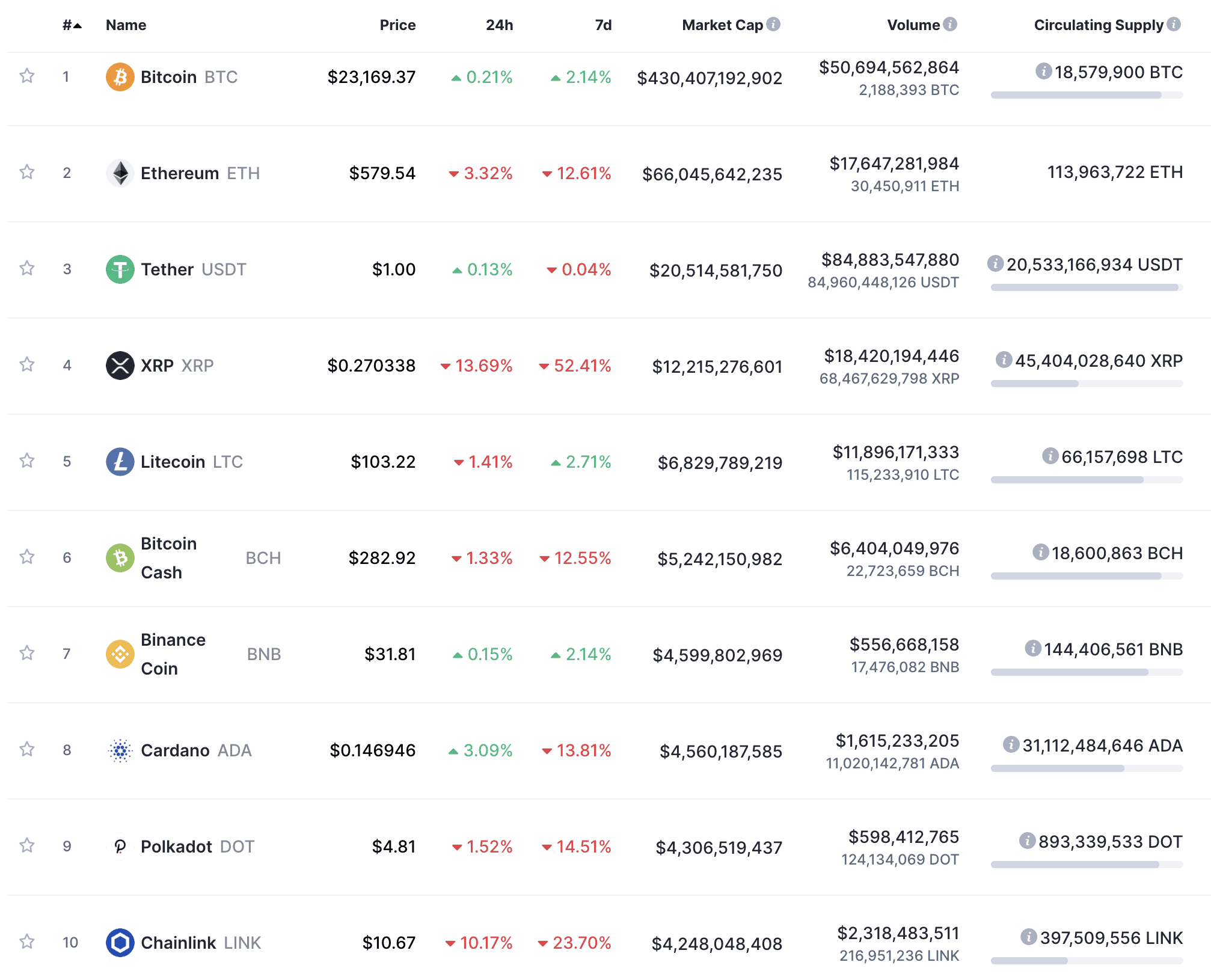Image resolution: width=1211 pixels, height=980 pixels.
Task: Click the Ethereum diamond logo icon
Action: click(120, 173)
